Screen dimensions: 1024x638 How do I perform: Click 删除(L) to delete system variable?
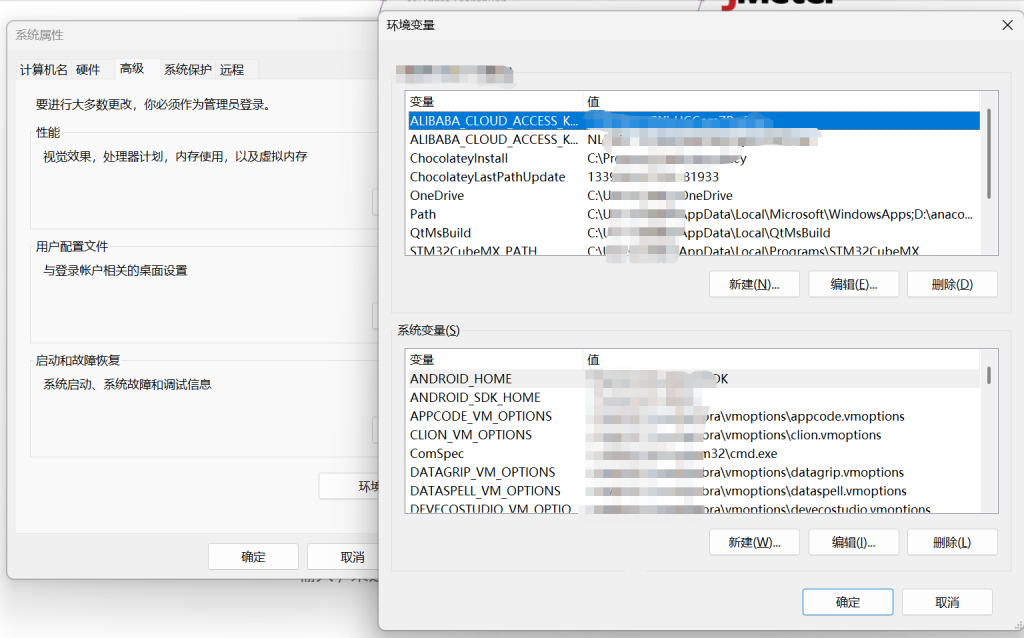point(951,542)
